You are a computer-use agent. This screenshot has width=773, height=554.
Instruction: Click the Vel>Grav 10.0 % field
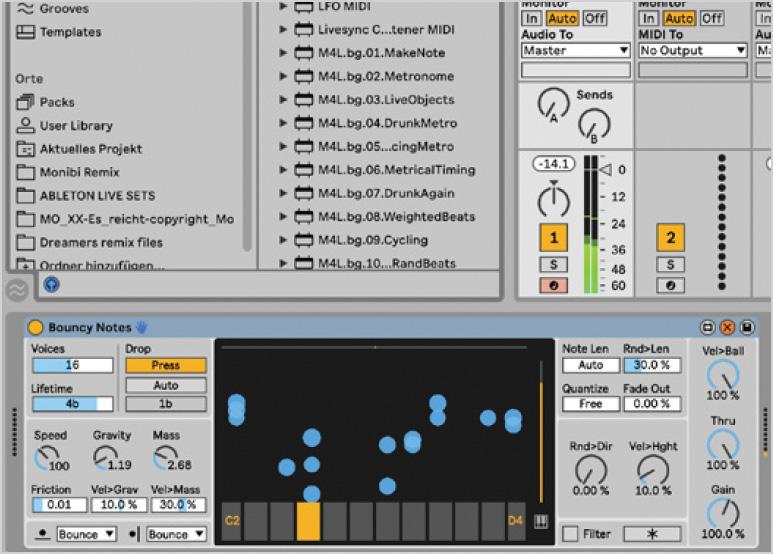pyautogui.click(x=119, y=505)
